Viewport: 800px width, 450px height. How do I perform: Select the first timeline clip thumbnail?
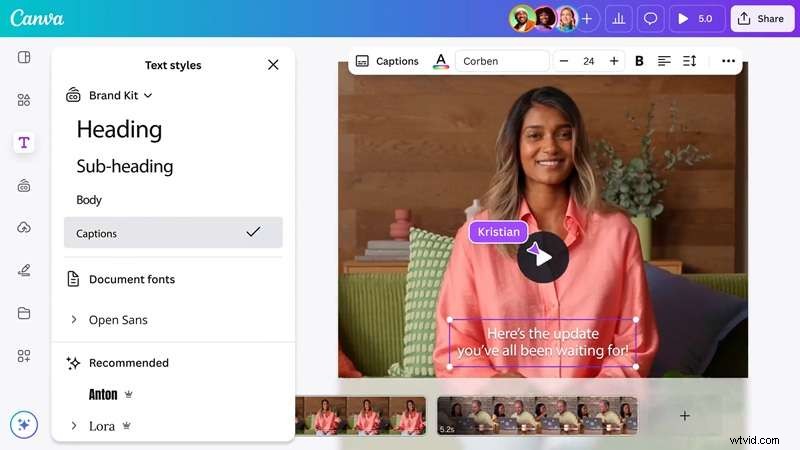click(360, 416)
